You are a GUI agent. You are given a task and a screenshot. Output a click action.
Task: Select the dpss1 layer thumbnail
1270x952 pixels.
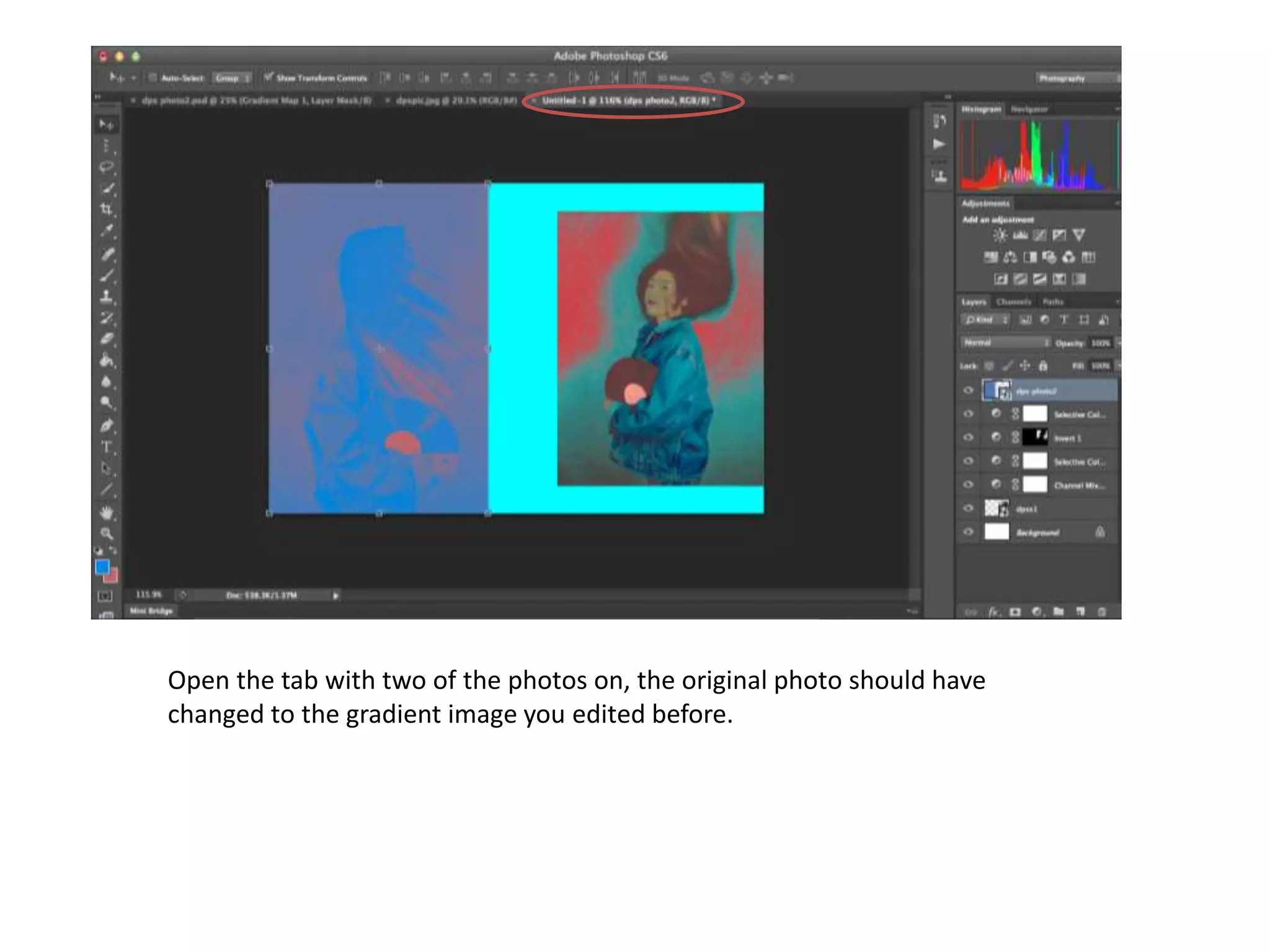click(x=997, y=508)
